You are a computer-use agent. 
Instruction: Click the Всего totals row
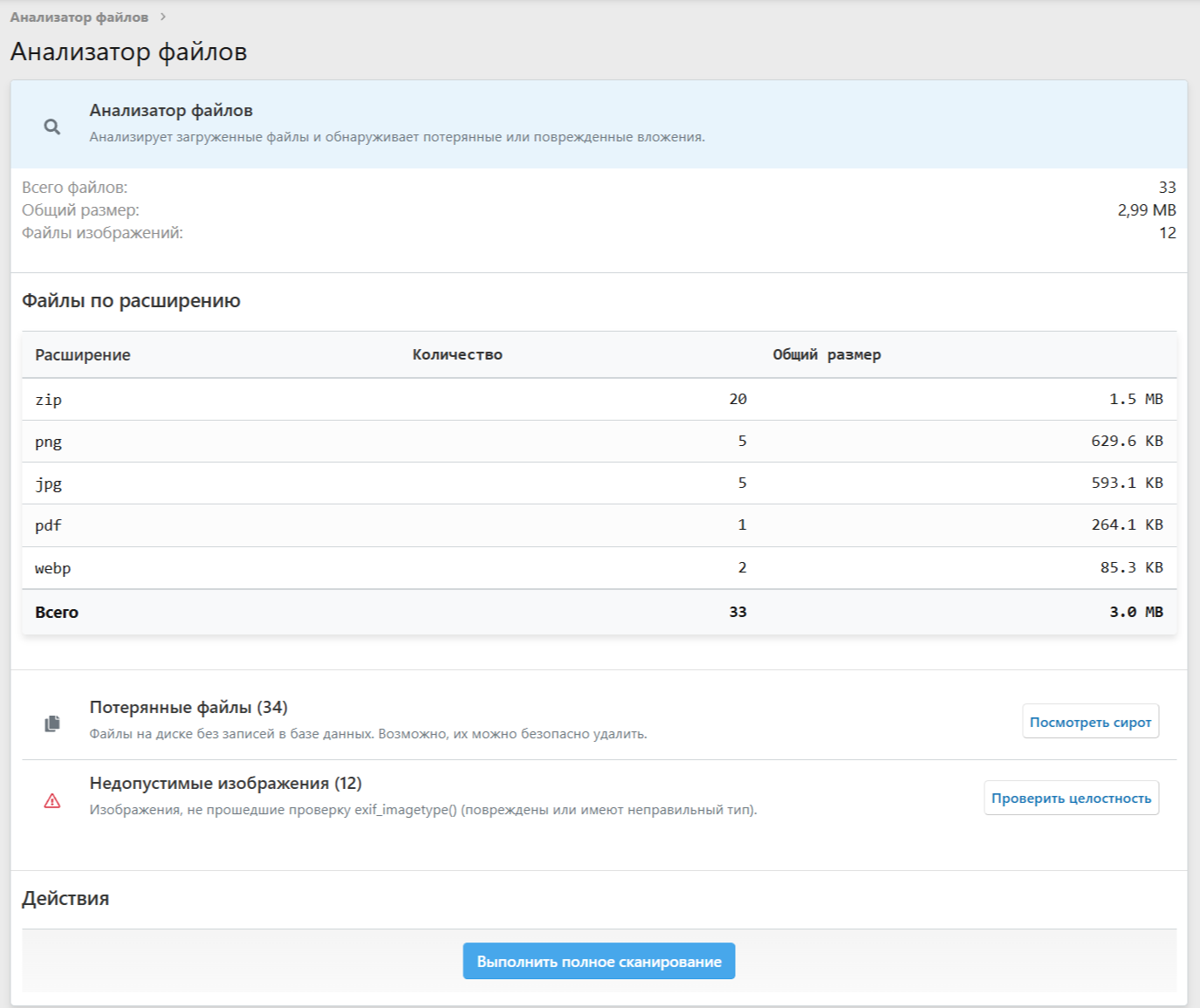click(x=599, y=613)
